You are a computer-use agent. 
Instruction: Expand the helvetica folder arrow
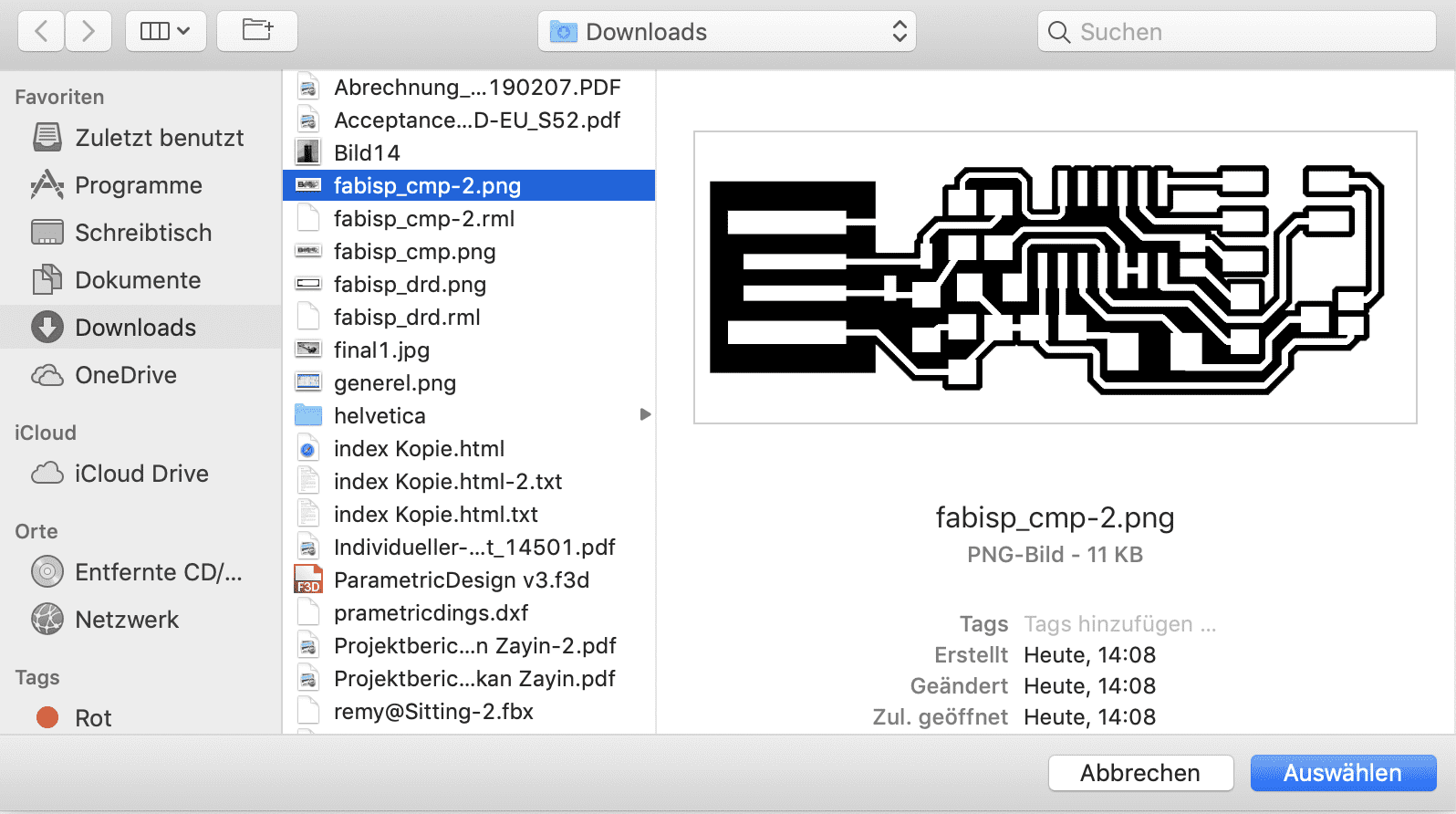click(645, 415)
